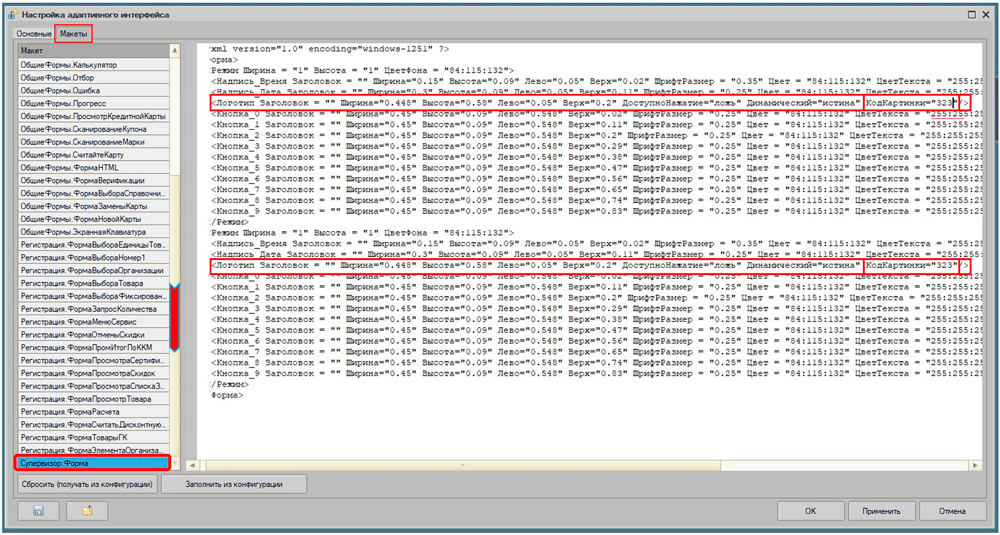Switch to the Основные tab
Viewport: 1000px width, 535px height.
32,33
